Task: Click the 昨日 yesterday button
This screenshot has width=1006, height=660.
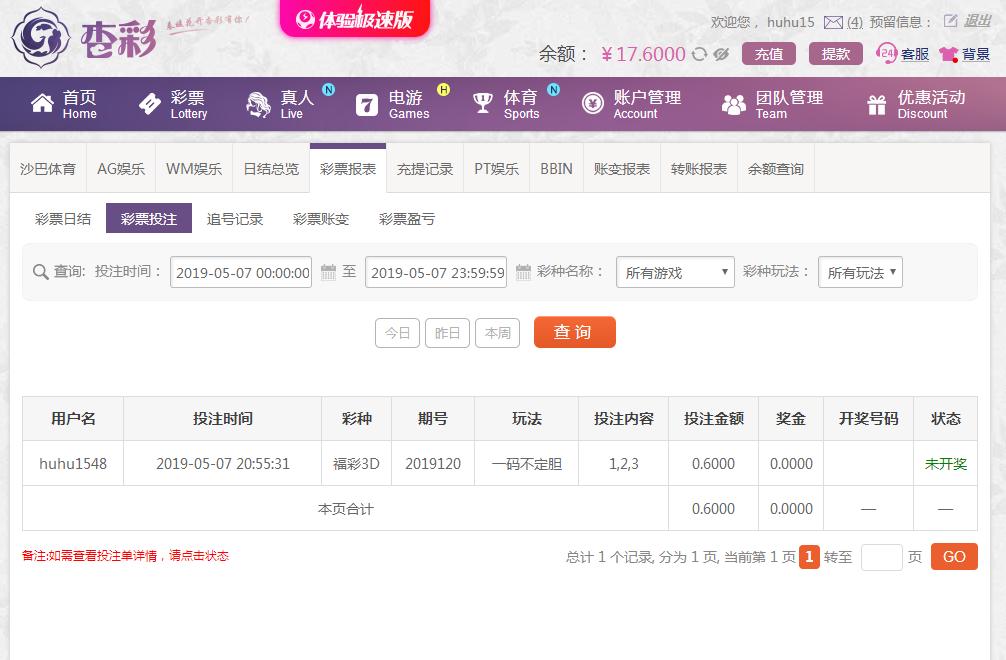Action: coord(447,333)
